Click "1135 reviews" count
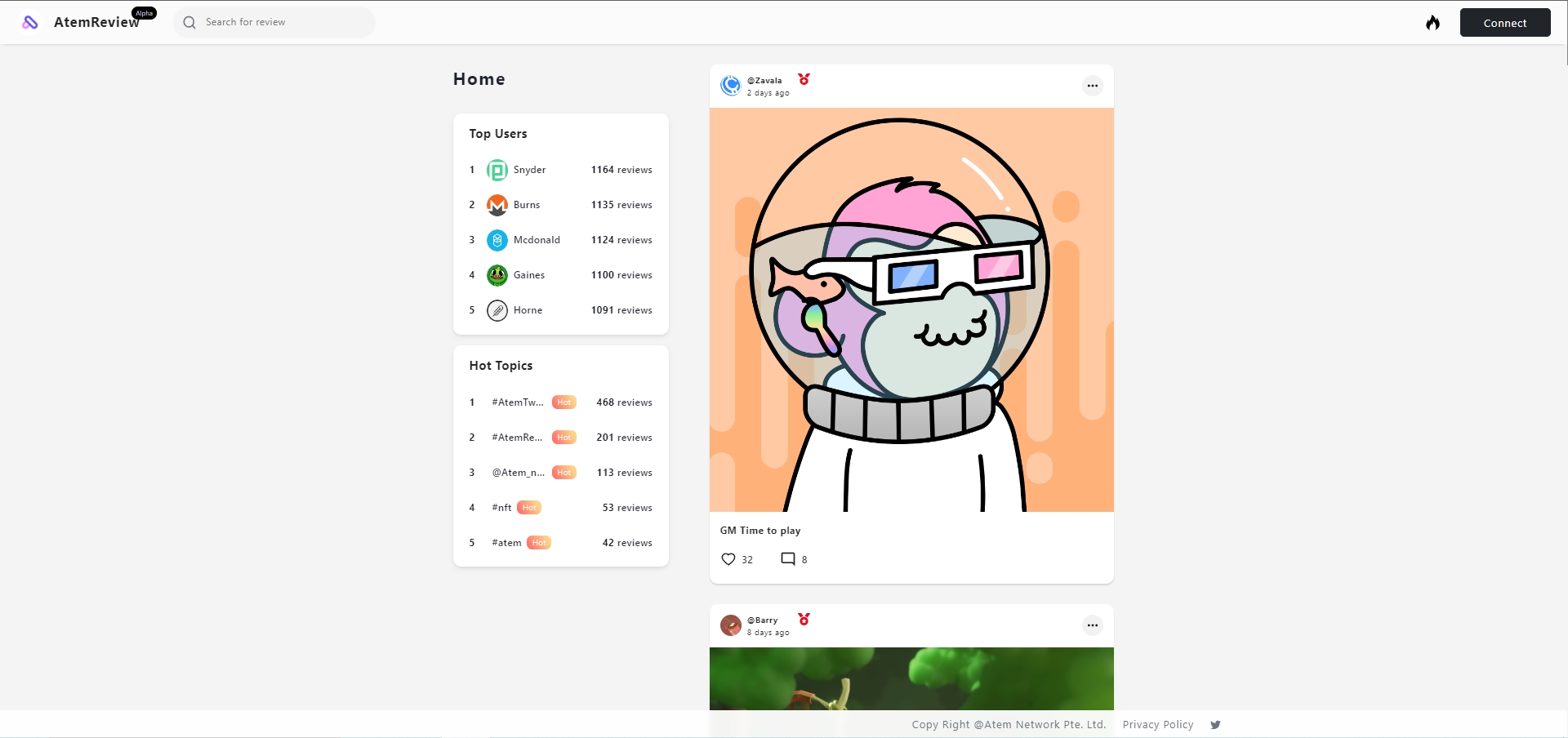The image size is (1568, 738). 621,205
